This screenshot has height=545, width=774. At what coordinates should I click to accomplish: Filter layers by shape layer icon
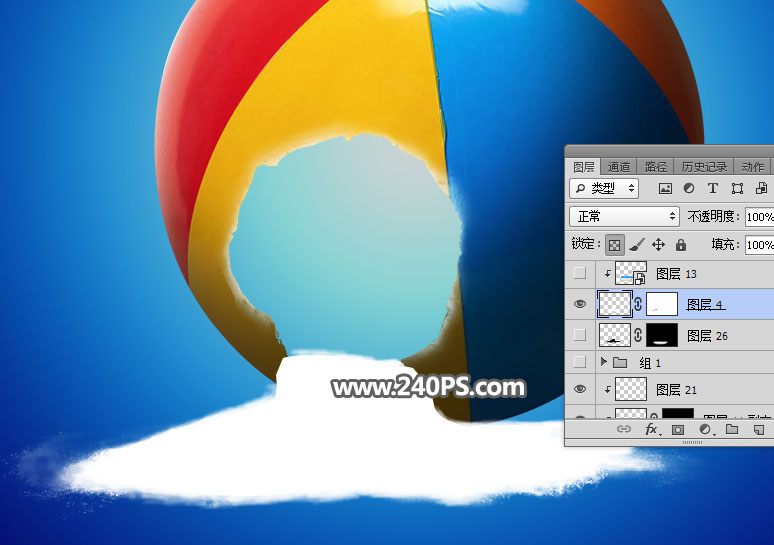click(737, 188)
